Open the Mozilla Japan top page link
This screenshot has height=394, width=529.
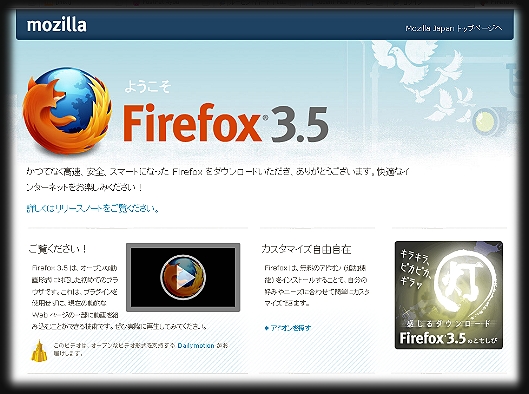tap(454, 28)
